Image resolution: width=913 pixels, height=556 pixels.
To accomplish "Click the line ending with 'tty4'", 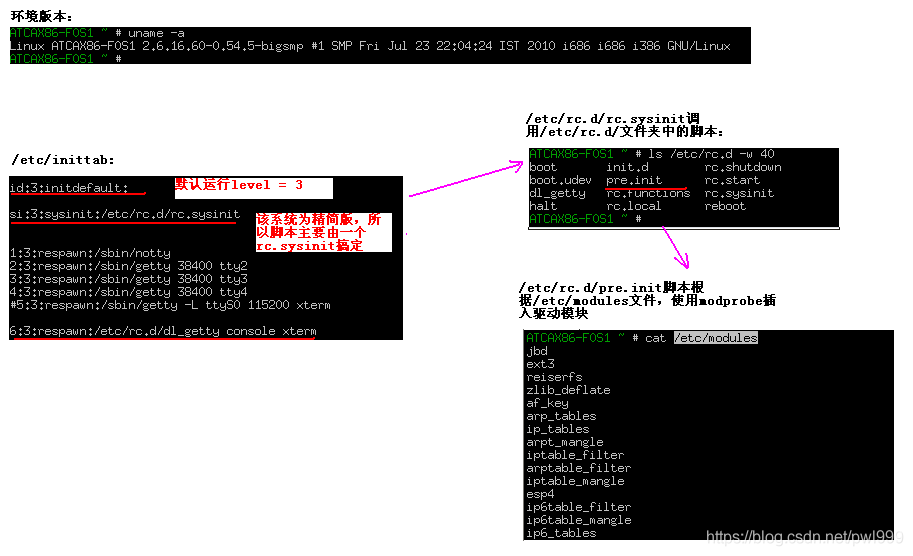I will (129, 292).
